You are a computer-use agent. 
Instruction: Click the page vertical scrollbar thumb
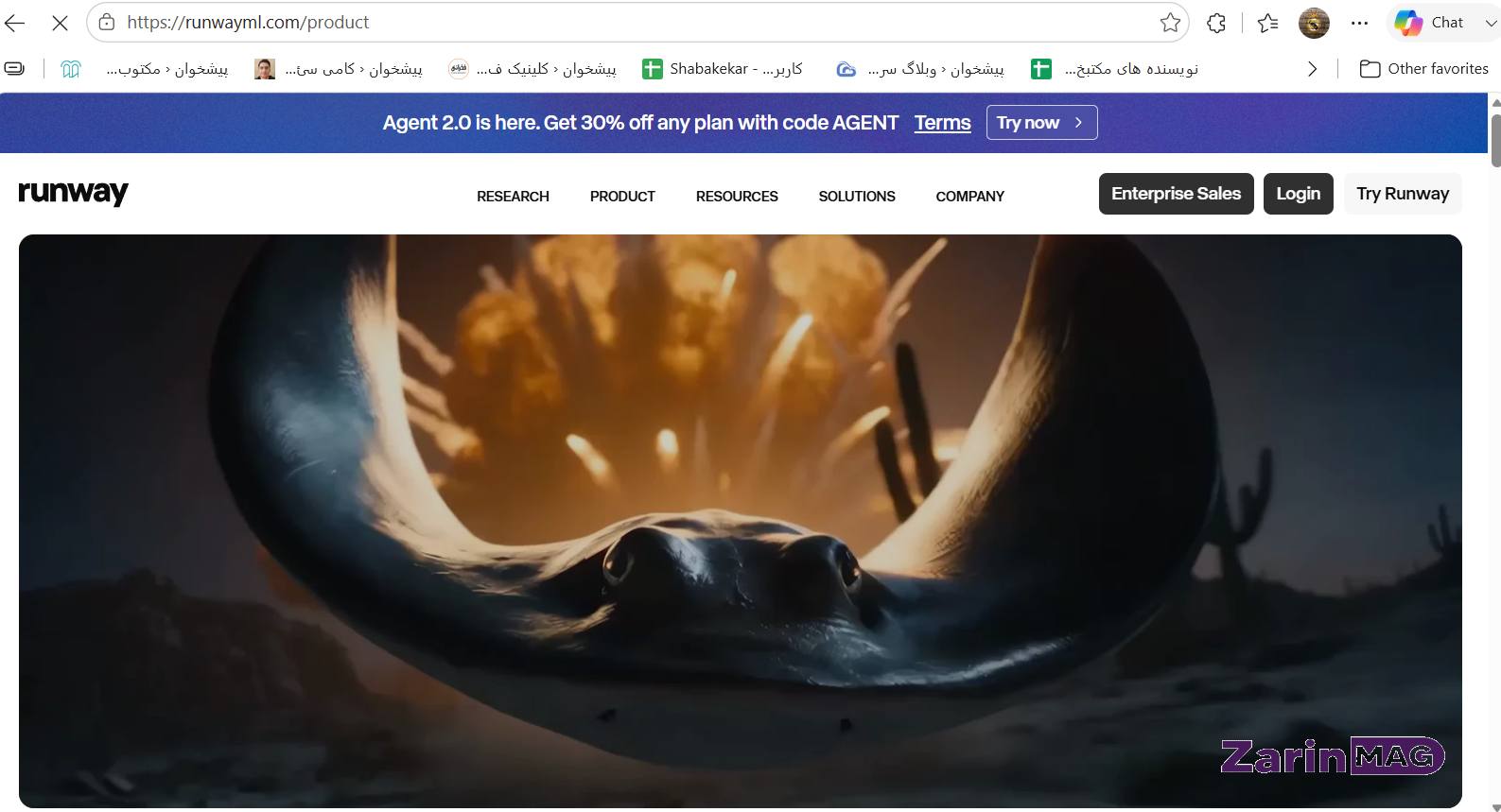coord(1495,140)
